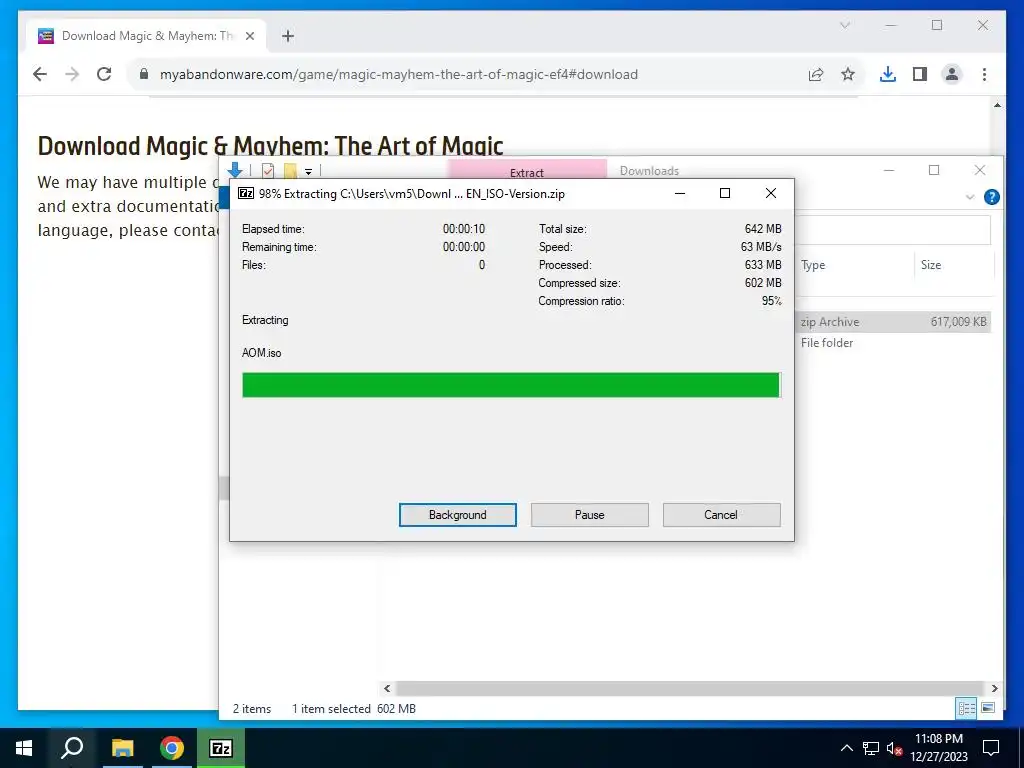Show hidden tray icons
This screenshot has height=768, width=1024.
tap(846, 748)
